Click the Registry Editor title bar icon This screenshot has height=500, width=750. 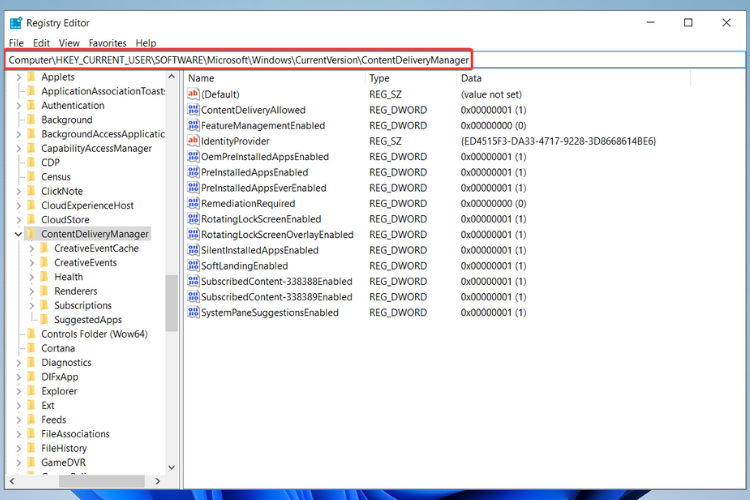(x=16, y=23)
